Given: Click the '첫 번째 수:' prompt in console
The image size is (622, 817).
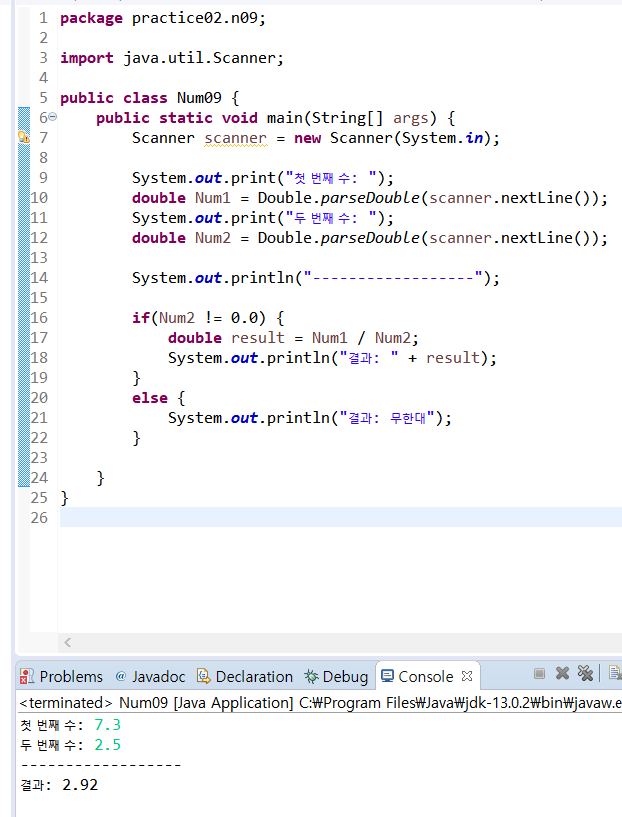Looking at the screenshot, I should tap(52, 725).
